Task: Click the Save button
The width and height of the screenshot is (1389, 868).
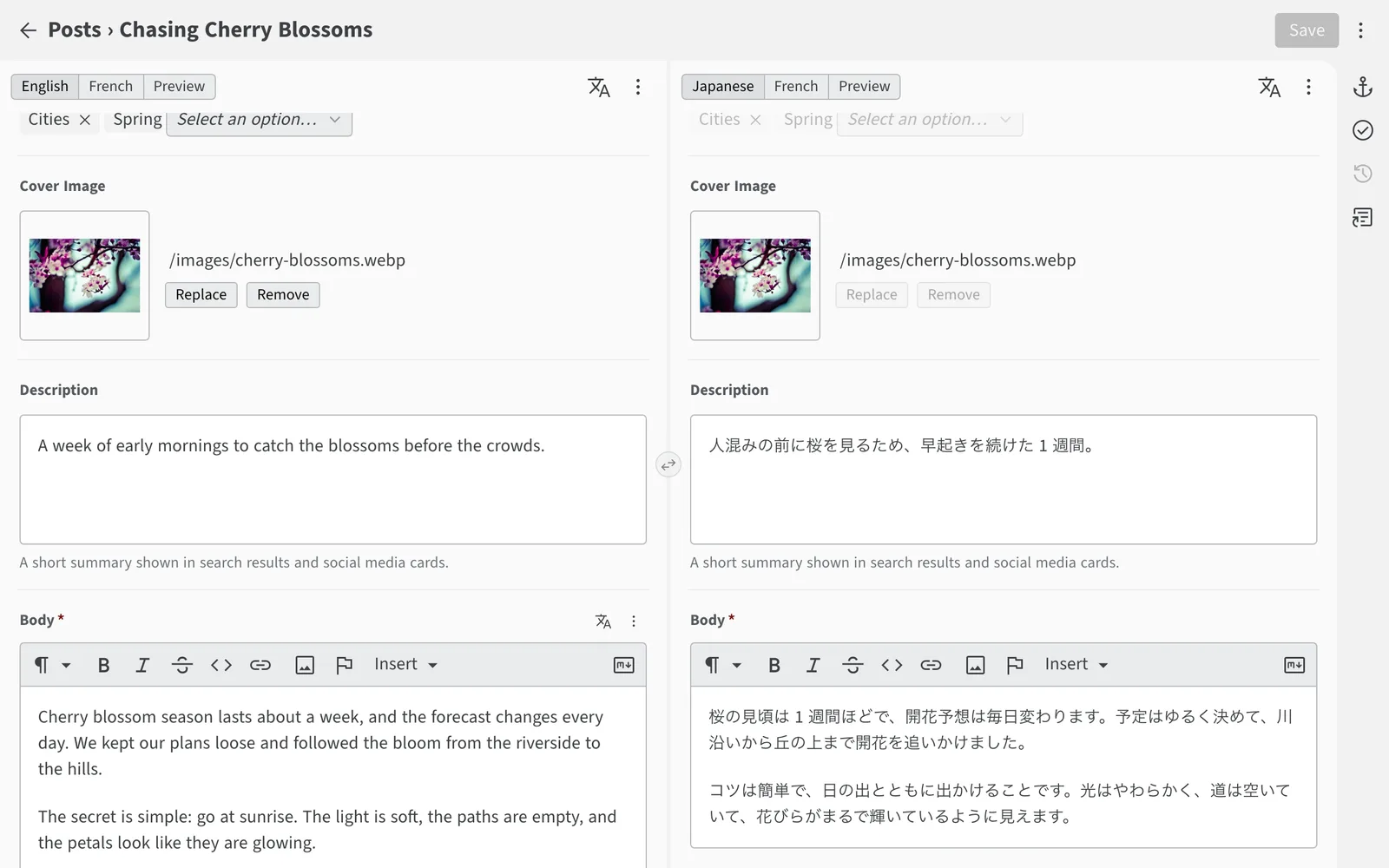Action: 1307,30
